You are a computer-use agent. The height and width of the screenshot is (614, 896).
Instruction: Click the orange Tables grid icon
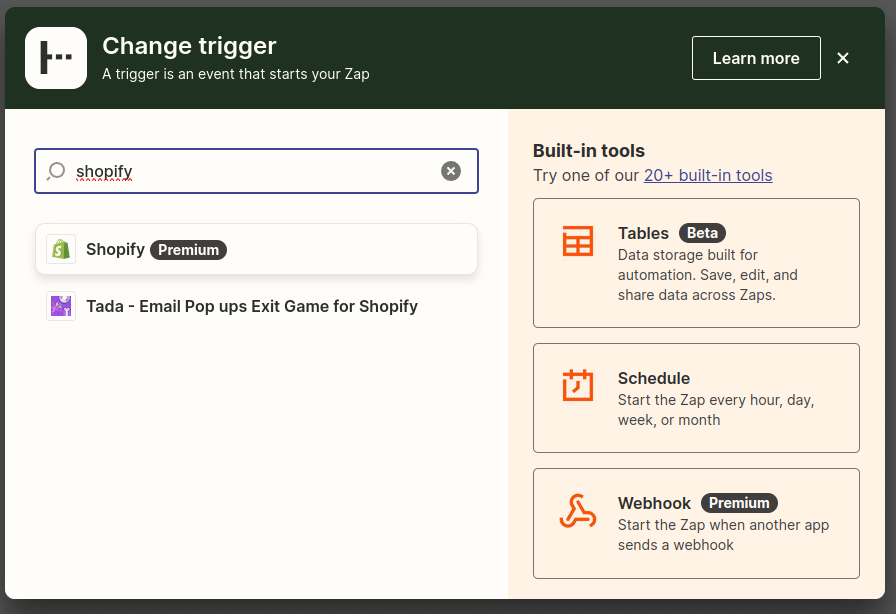[x=578, y=241]
